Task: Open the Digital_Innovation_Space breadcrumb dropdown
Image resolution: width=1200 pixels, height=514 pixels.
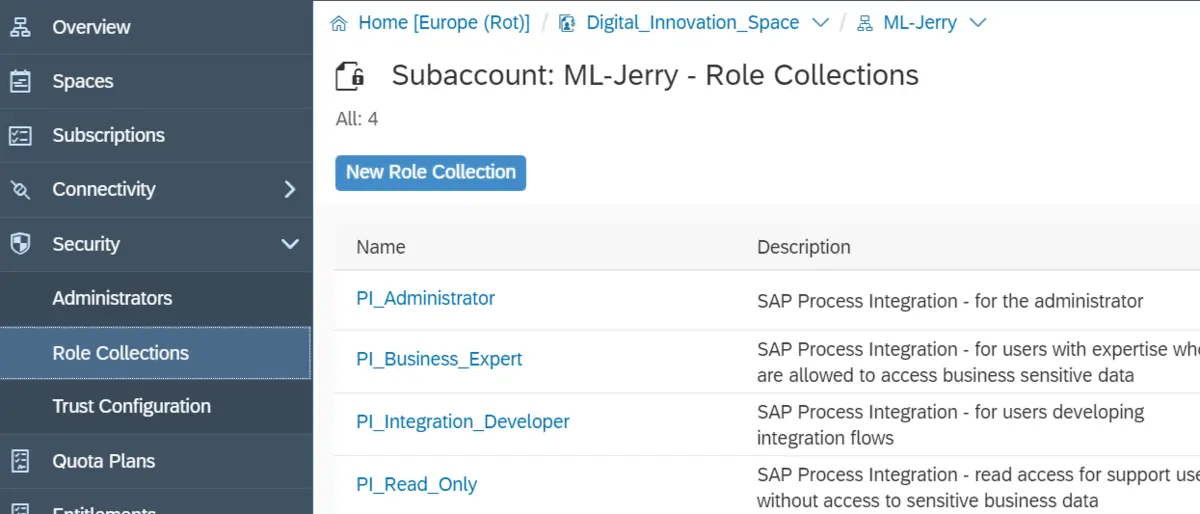Action: (820, 23)
